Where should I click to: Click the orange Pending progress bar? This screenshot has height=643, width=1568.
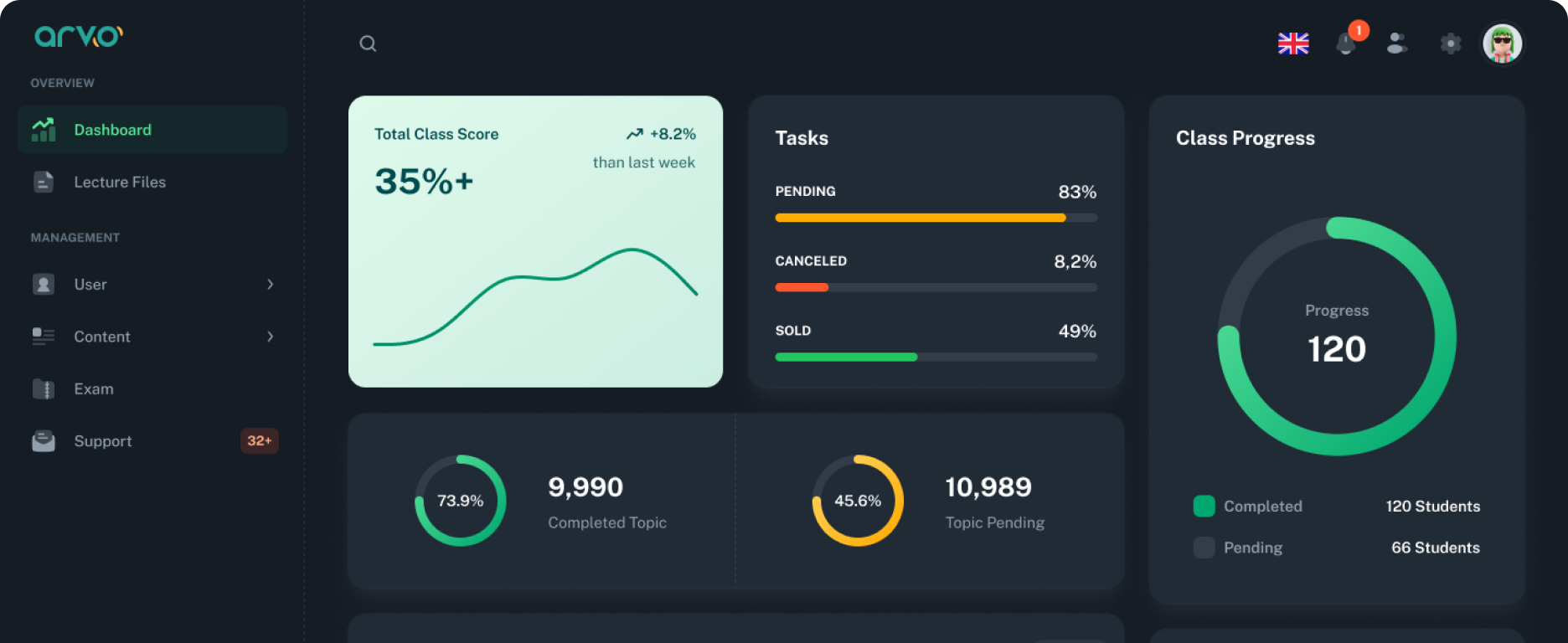(x=920, y=218)
